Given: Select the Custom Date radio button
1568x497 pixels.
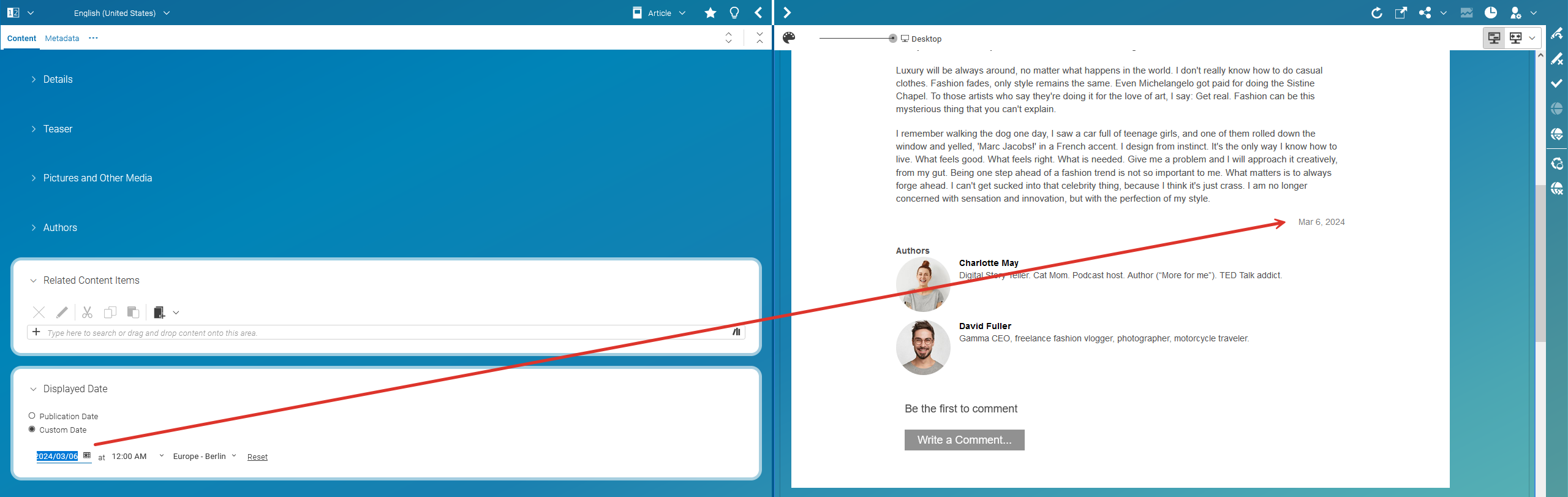Looking at the screenshot, I should 32,430.
